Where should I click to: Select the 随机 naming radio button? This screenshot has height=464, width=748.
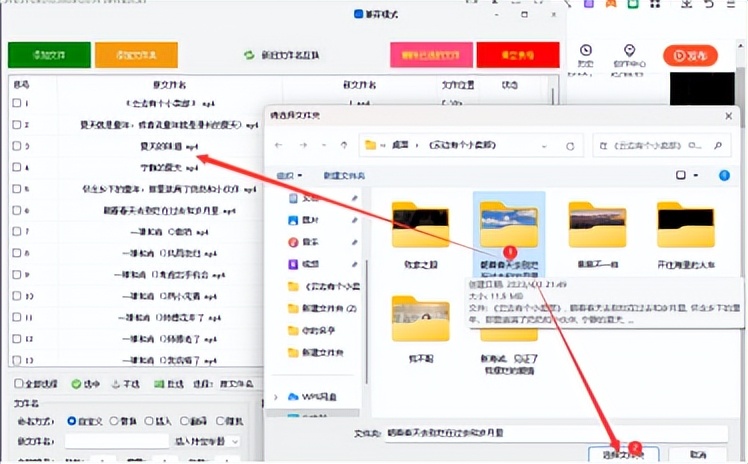pyautogui.click(x=220, y=421)
